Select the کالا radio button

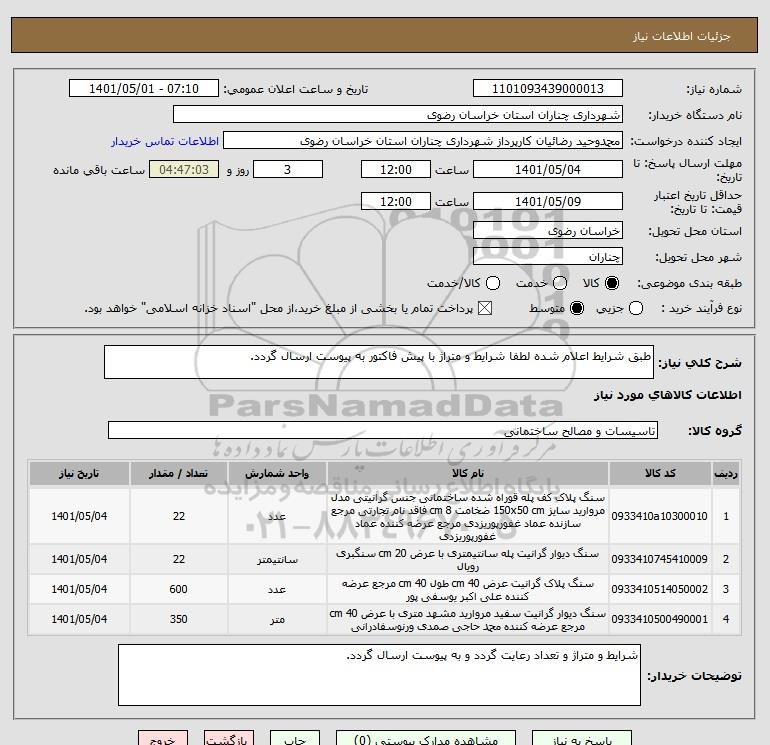point(612,283)
